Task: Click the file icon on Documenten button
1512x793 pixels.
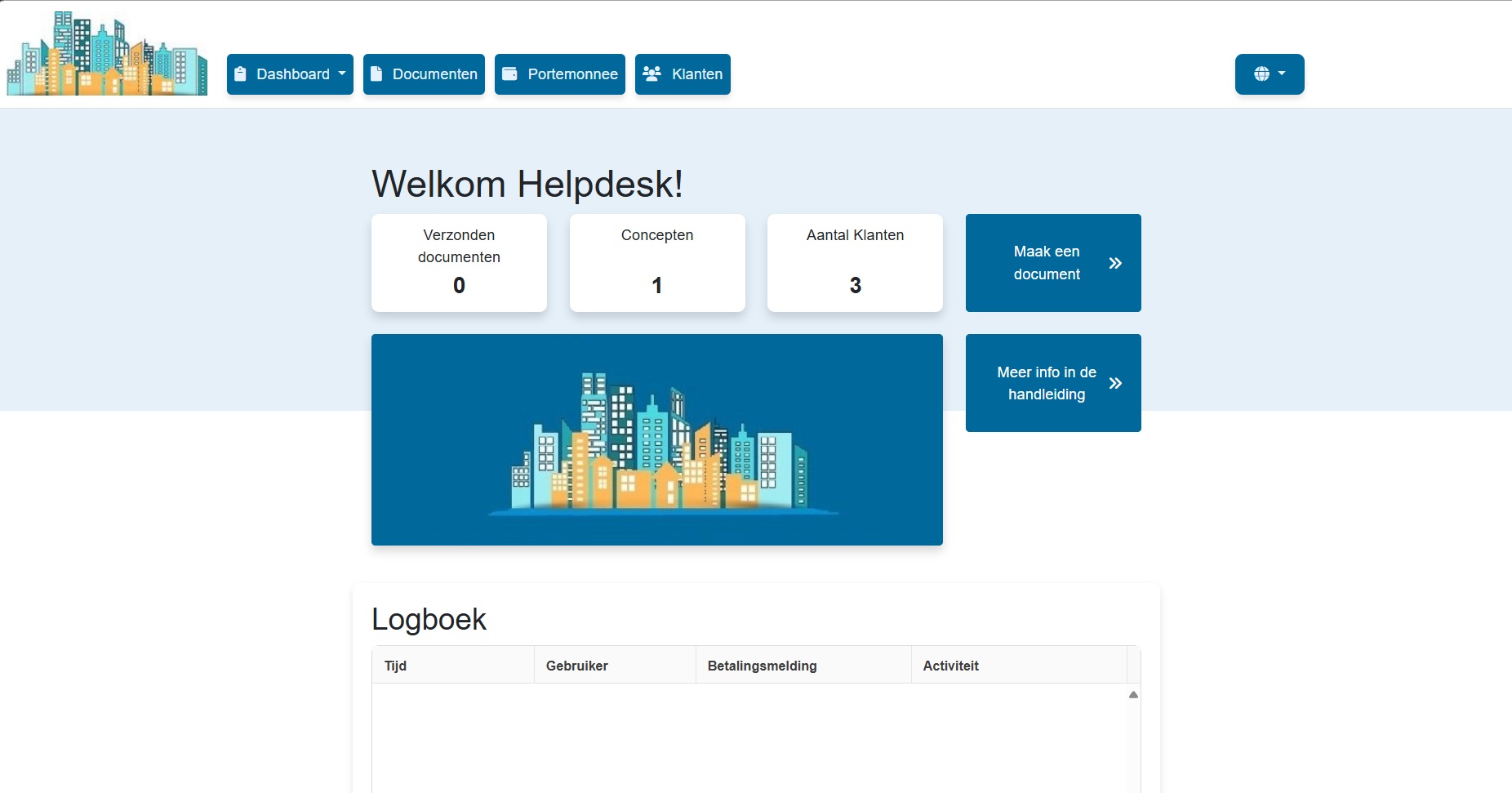Action: [376, 74]
